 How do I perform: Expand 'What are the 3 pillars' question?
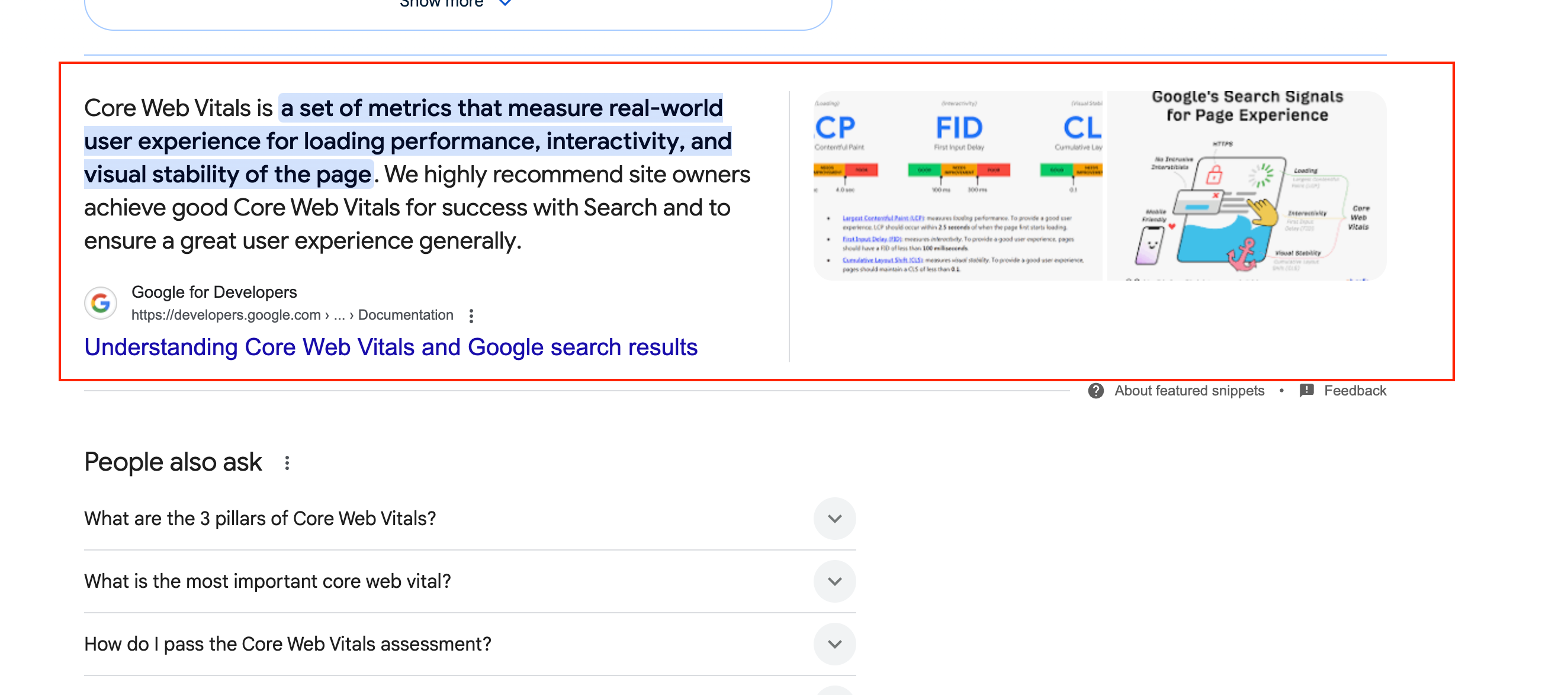pos(834,519)
